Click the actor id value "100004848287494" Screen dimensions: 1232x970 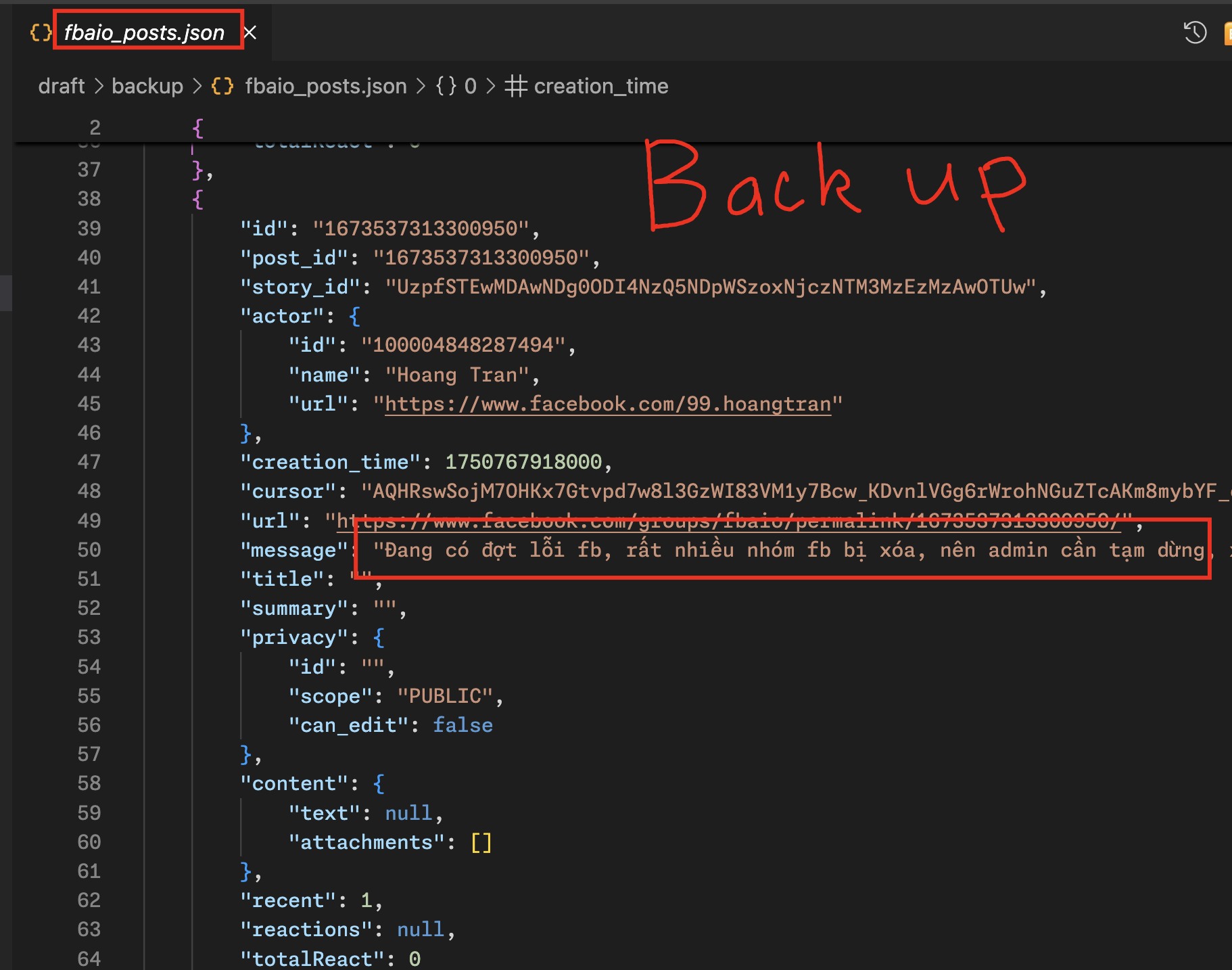(x=463, y=345)
